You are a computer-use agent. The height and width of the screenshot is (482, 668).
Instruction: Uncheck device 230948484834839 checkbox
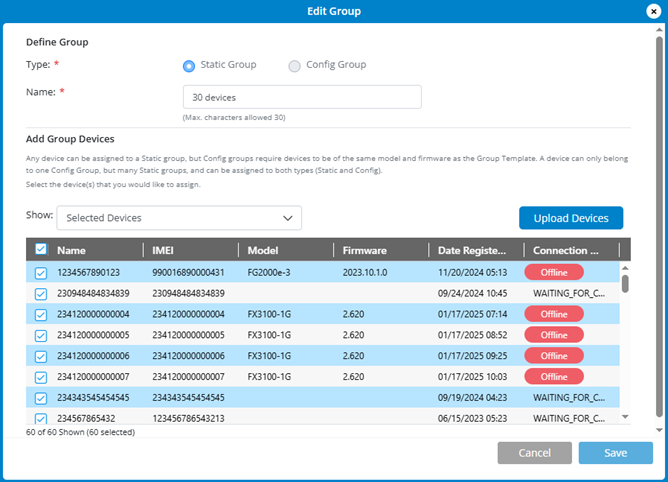40,293
